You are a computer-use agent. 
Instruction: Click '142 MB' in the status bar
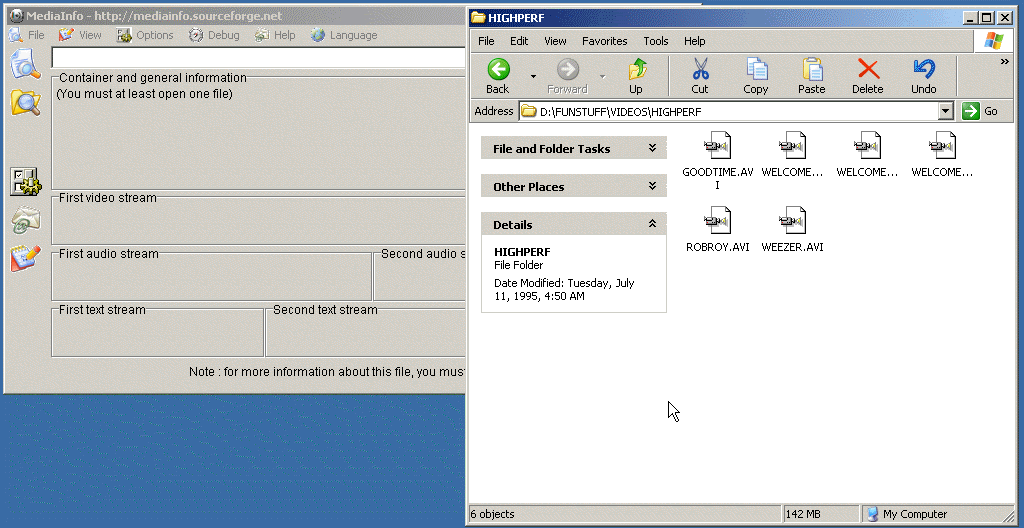(x=803, y=514)
